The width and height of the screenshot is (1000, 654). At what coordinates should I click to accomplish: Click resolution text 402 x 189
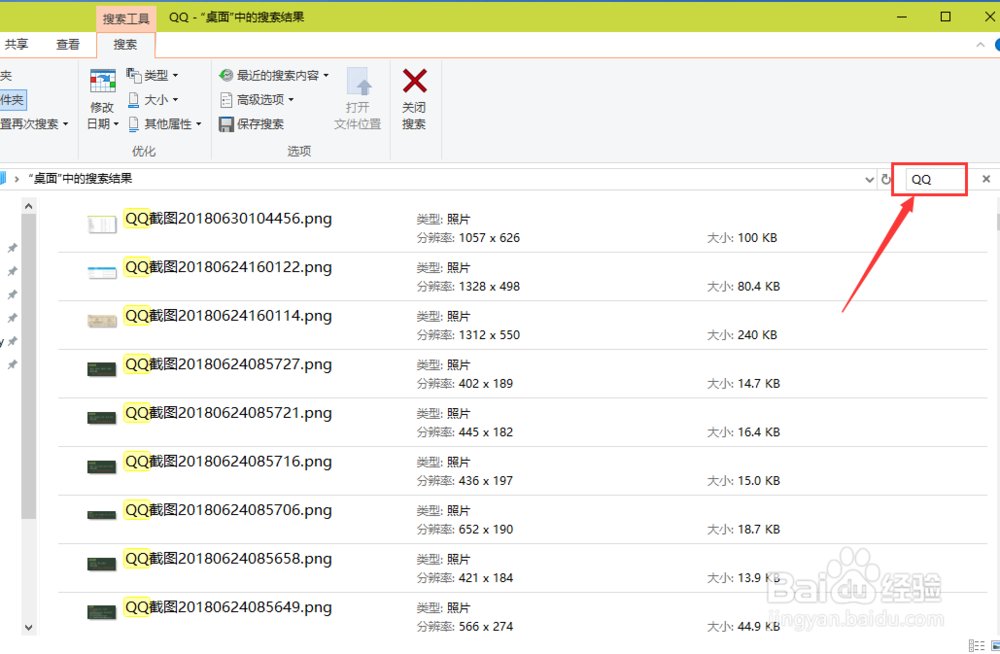[x=485, y=383]
